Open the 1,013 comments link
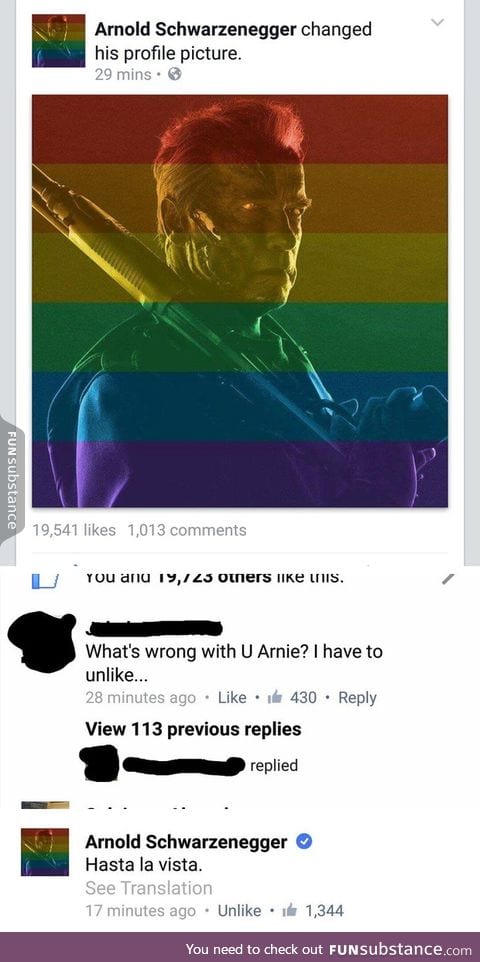Viewport: 480px width, 962px height. click(x=187, y=530)
